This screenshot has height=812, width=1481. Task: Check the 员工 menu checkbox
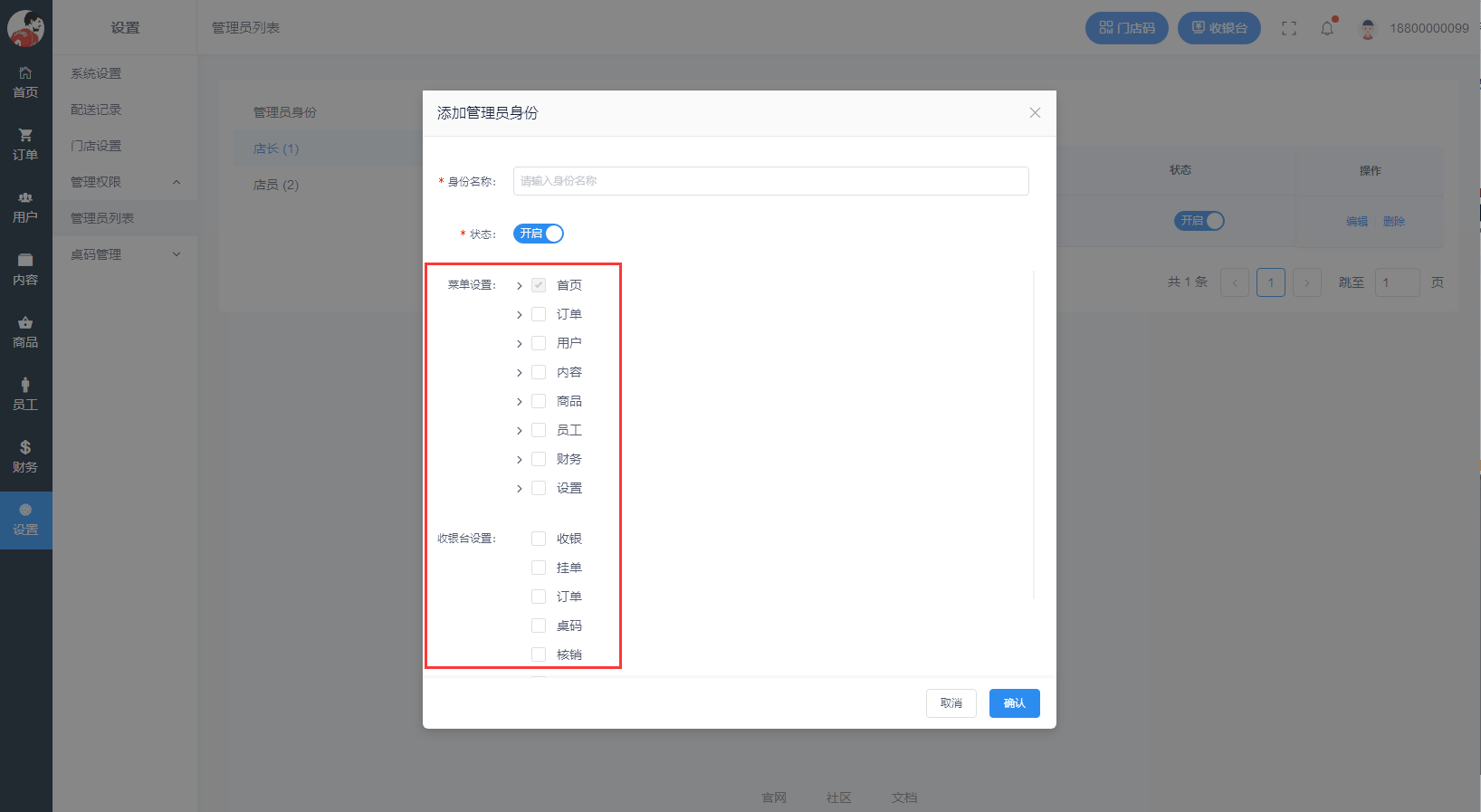pos(539,430)
